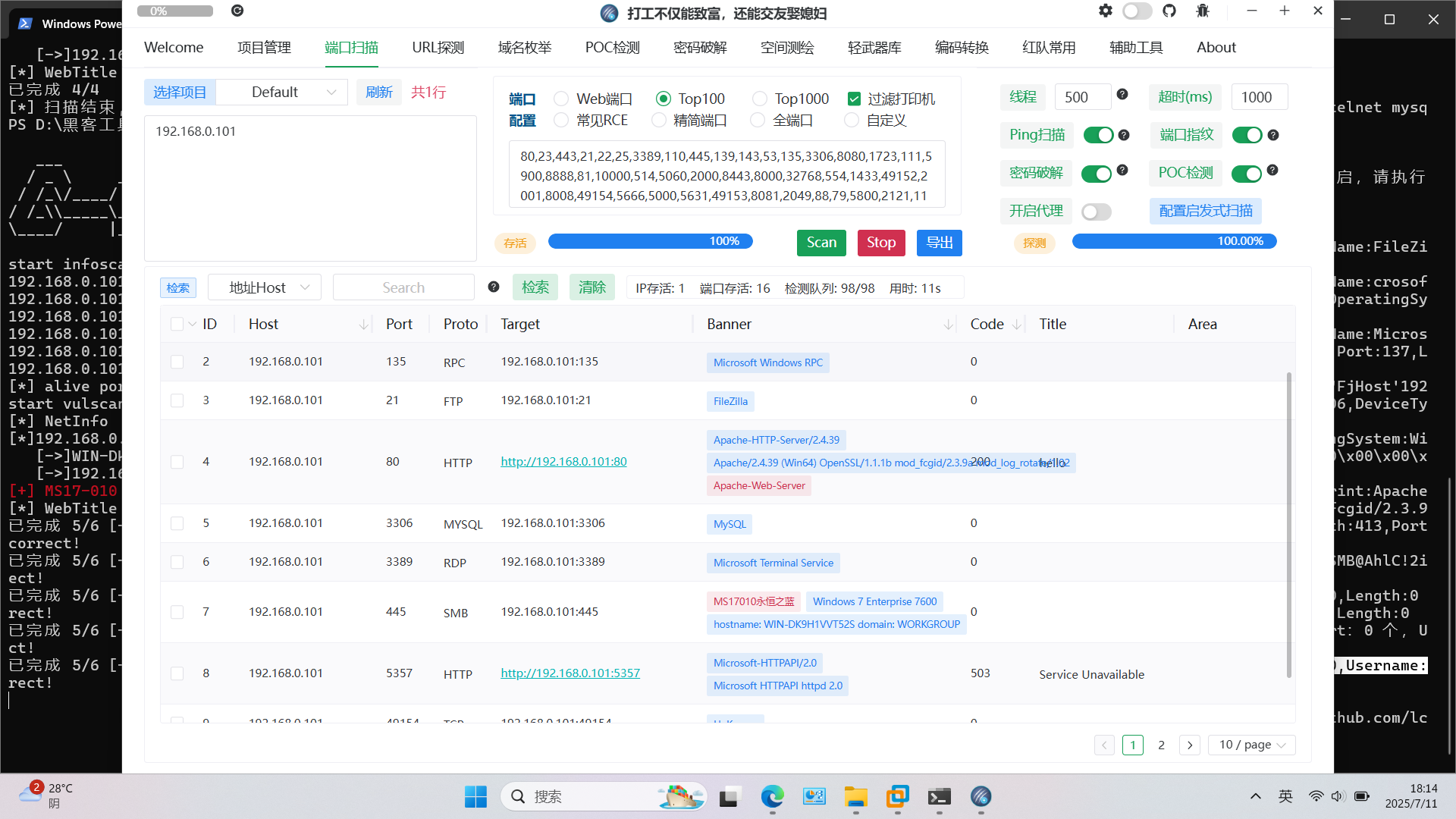Switch to the 密码破解 tab
1456x819 pixels.
[x=699, y=47]
